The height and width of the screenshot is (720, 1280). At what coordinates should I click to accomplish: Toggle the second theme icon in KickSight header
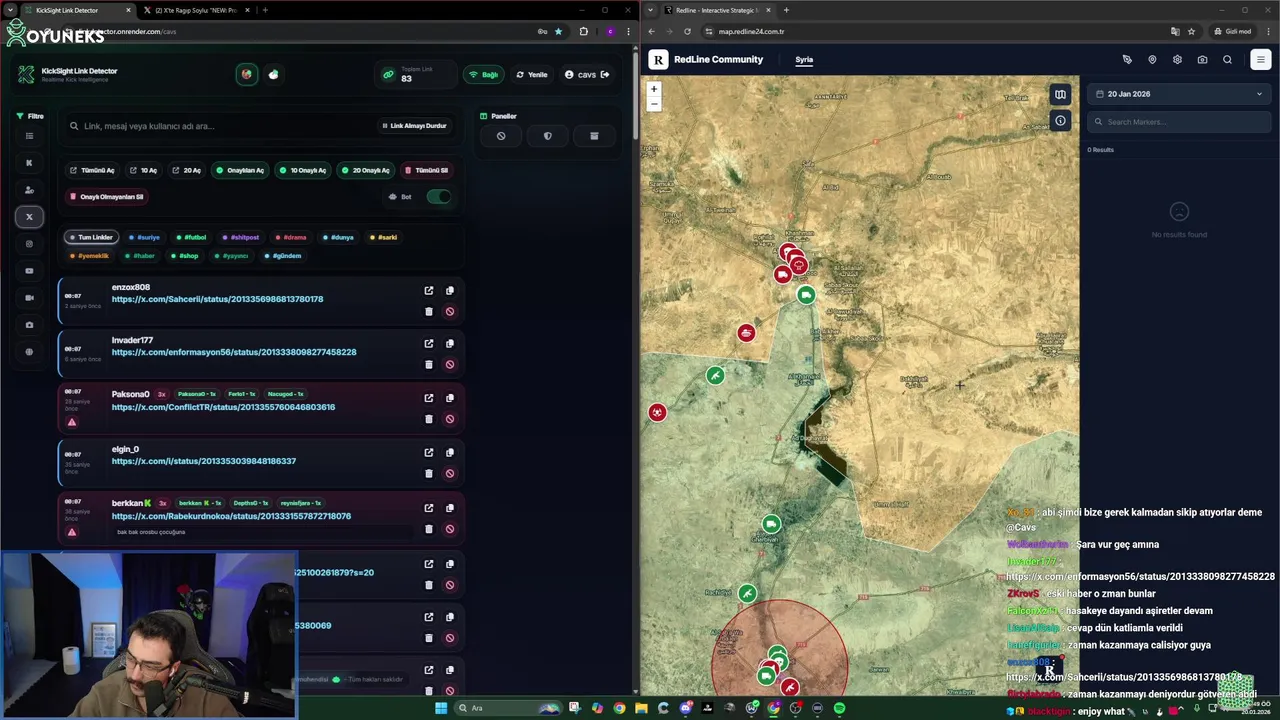coord(273,75)
